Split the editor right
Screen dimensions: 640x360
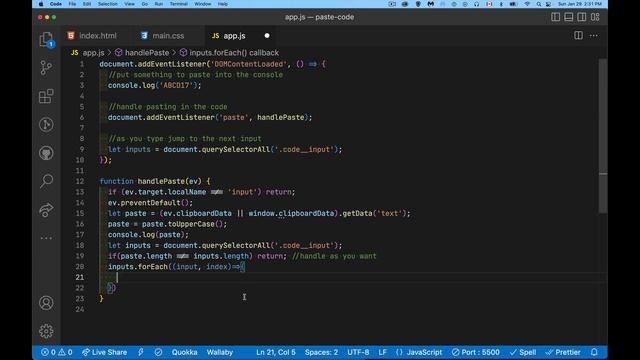(578, 36)
